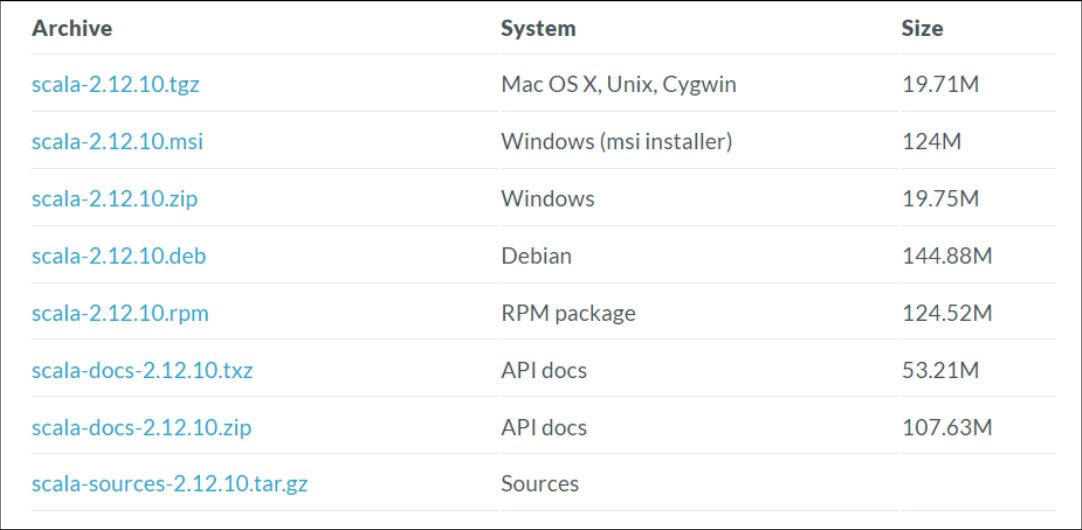Click 'API docs' in the docs zip row
Screen dimensions: 1082x530
click(x=544, y=428)
